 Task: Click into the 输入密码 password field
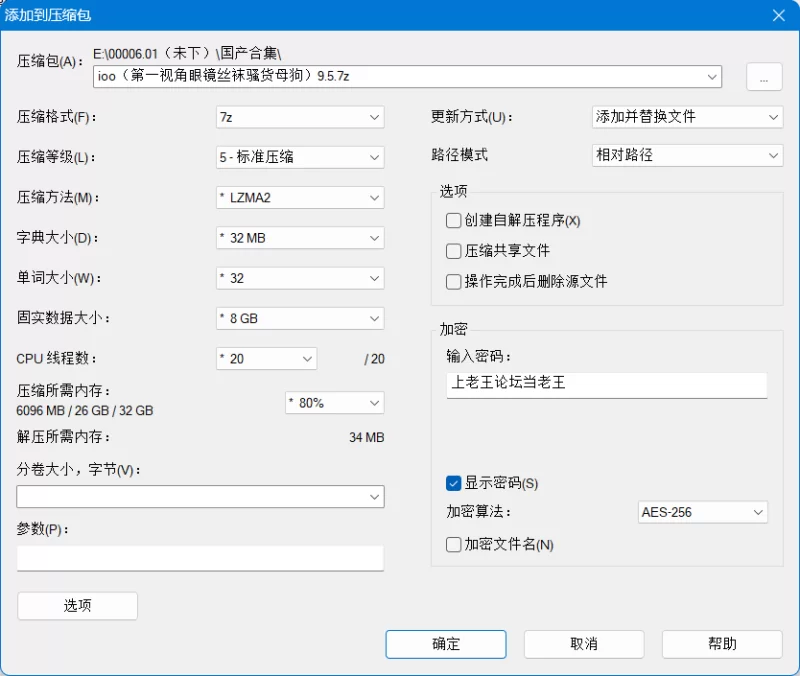pyautogui.click(x=607, y=385)
